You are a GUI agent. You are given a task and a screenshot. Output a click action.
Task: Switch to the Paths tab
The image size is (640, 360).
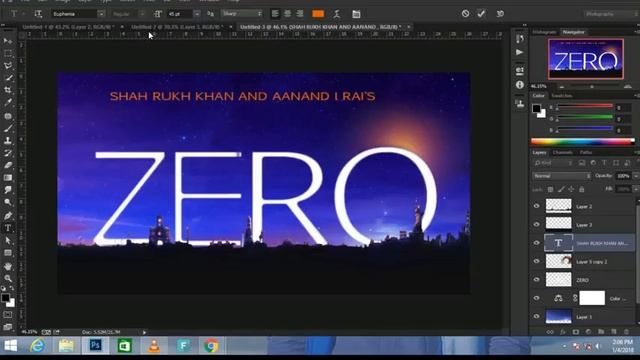pyautogui.click(x=586, y=152)
